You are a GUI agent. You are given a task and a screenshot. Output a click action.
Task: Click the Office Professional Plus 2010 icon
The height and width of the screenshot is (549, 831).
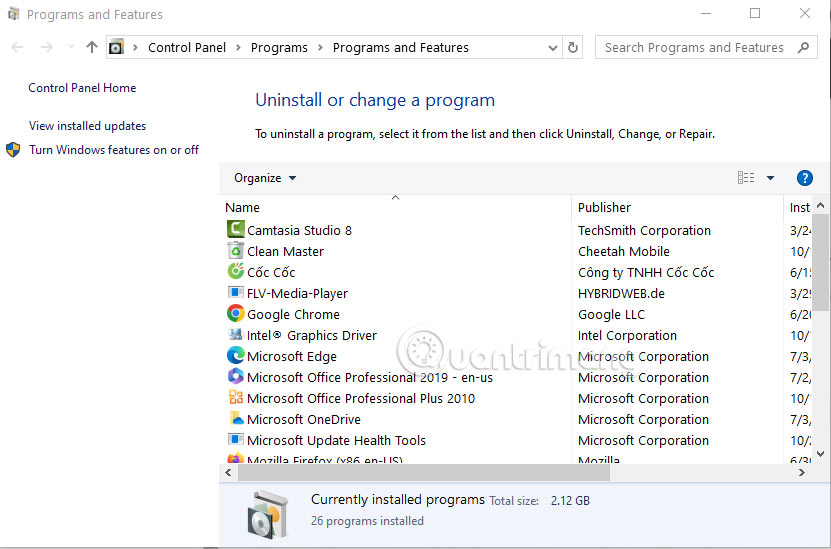click(235, 397)
